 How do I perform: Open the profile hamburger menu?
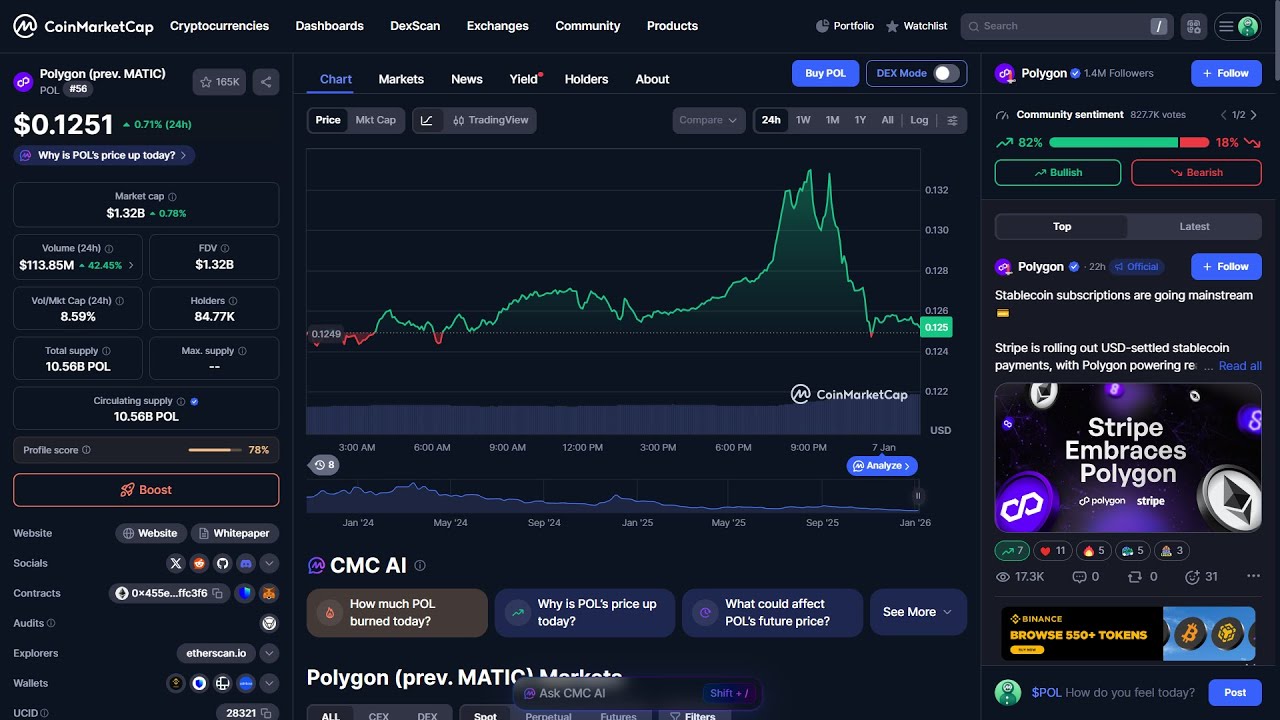point(1238,27)
